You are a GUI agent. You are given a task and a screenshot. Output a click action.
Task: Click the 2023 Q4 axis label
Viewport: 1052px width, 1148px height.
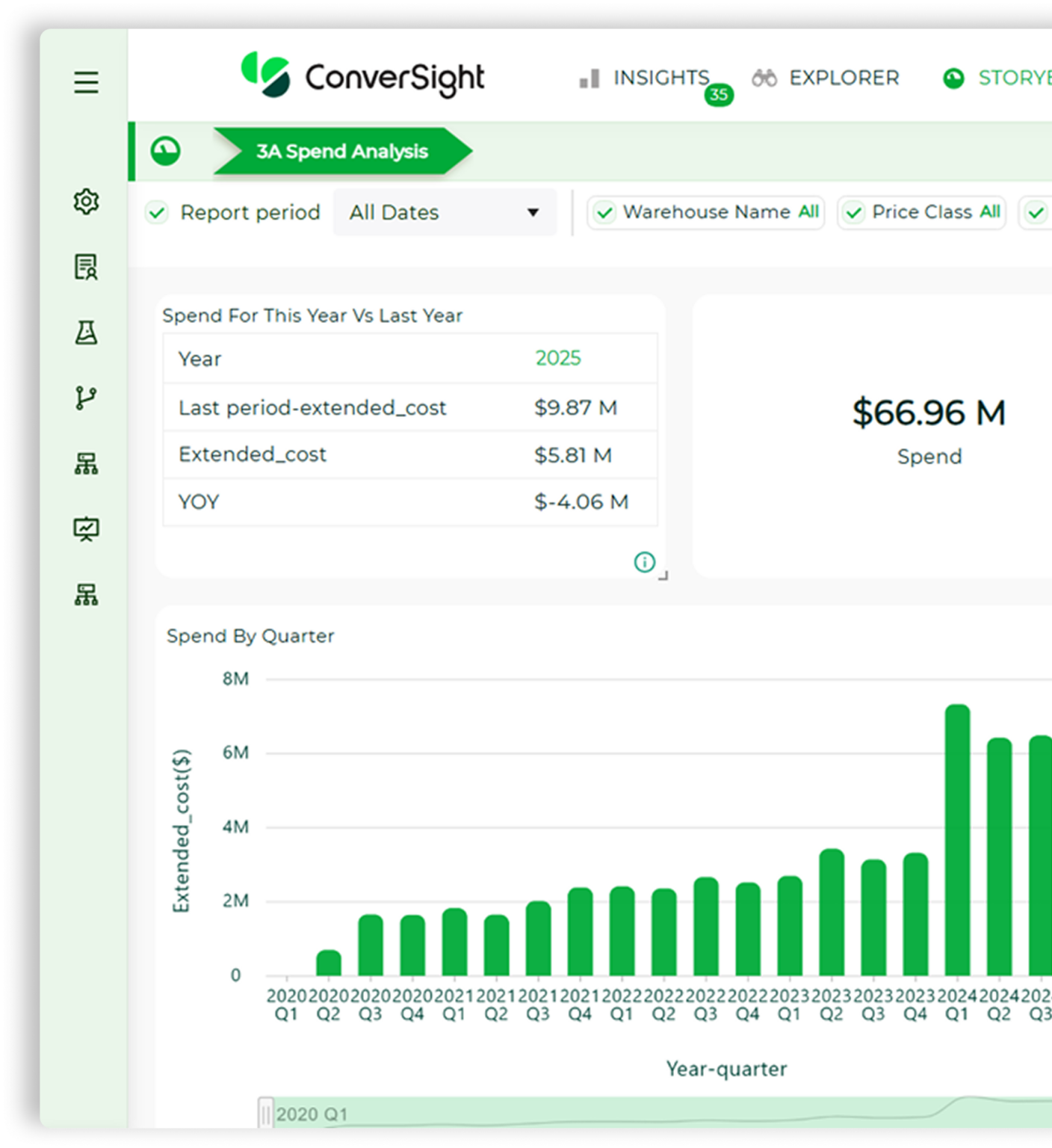[915, 1004]
